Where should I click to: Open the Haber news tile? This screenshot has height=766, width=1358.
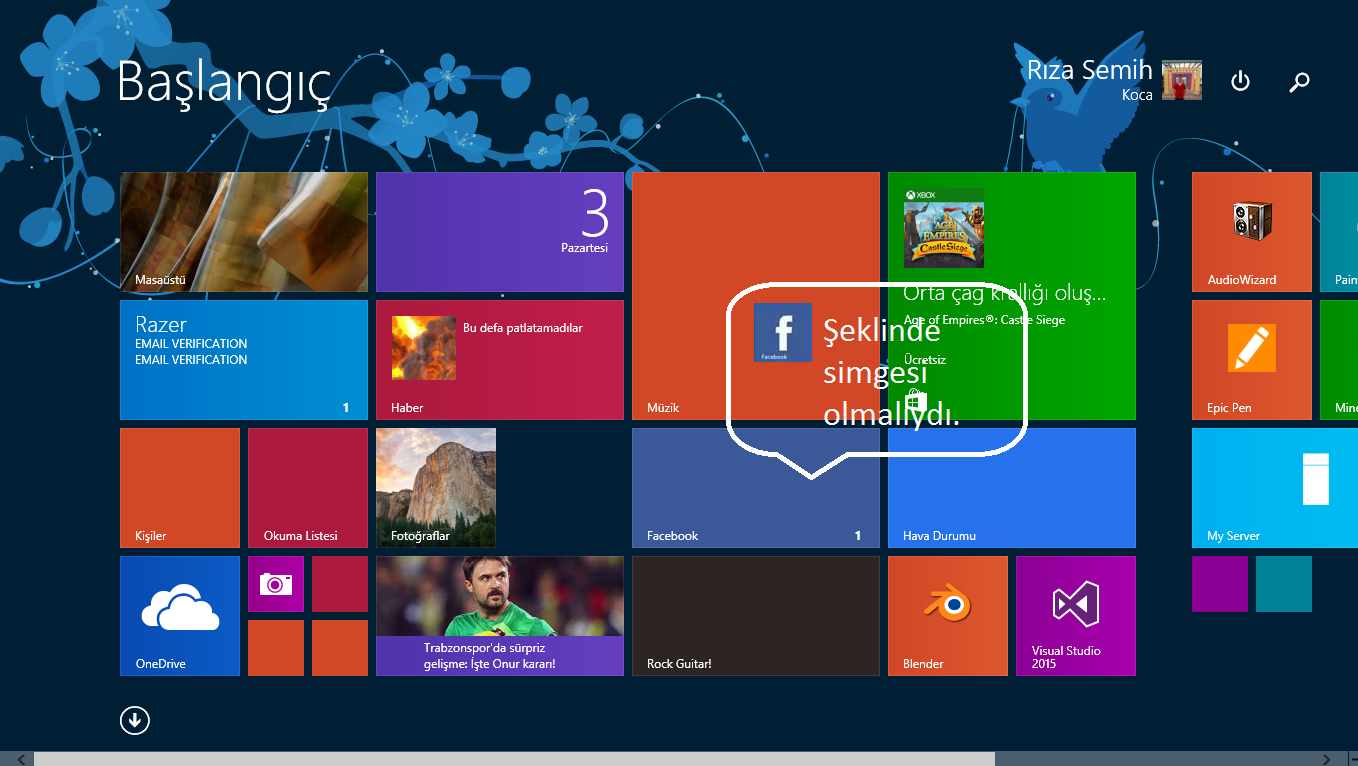[x=499, y=360]
